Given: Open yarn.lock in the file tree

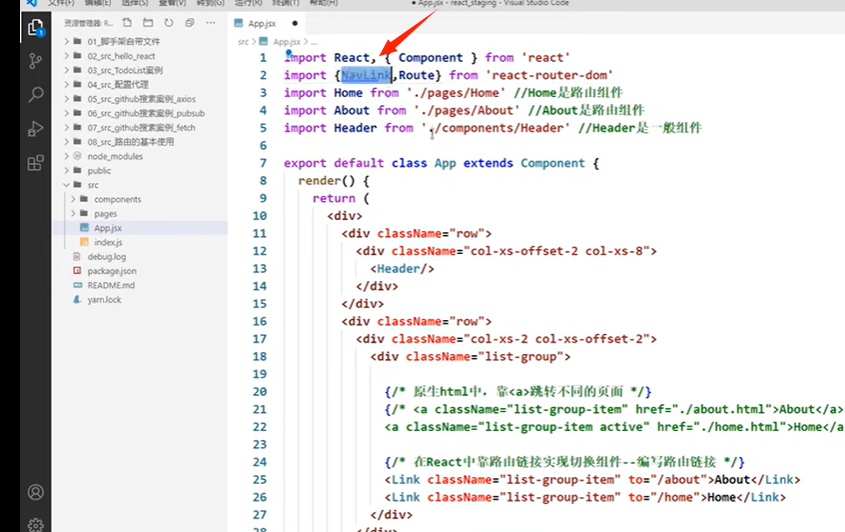Looking at the screenshot, I should (x=104, y=300).
